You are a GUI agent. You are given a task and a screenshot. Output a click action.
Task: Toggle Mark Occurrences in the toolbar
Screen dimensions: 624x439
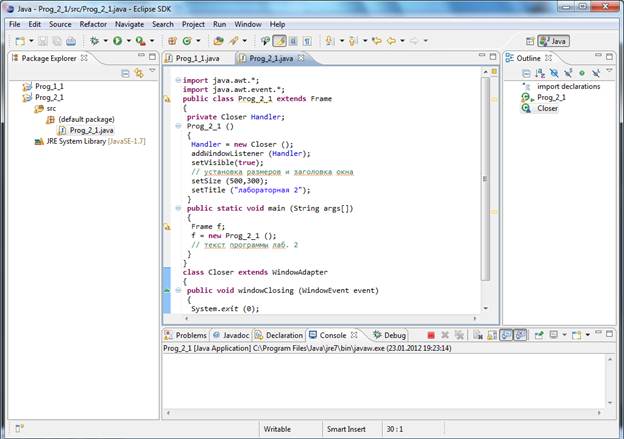(280, 41)
